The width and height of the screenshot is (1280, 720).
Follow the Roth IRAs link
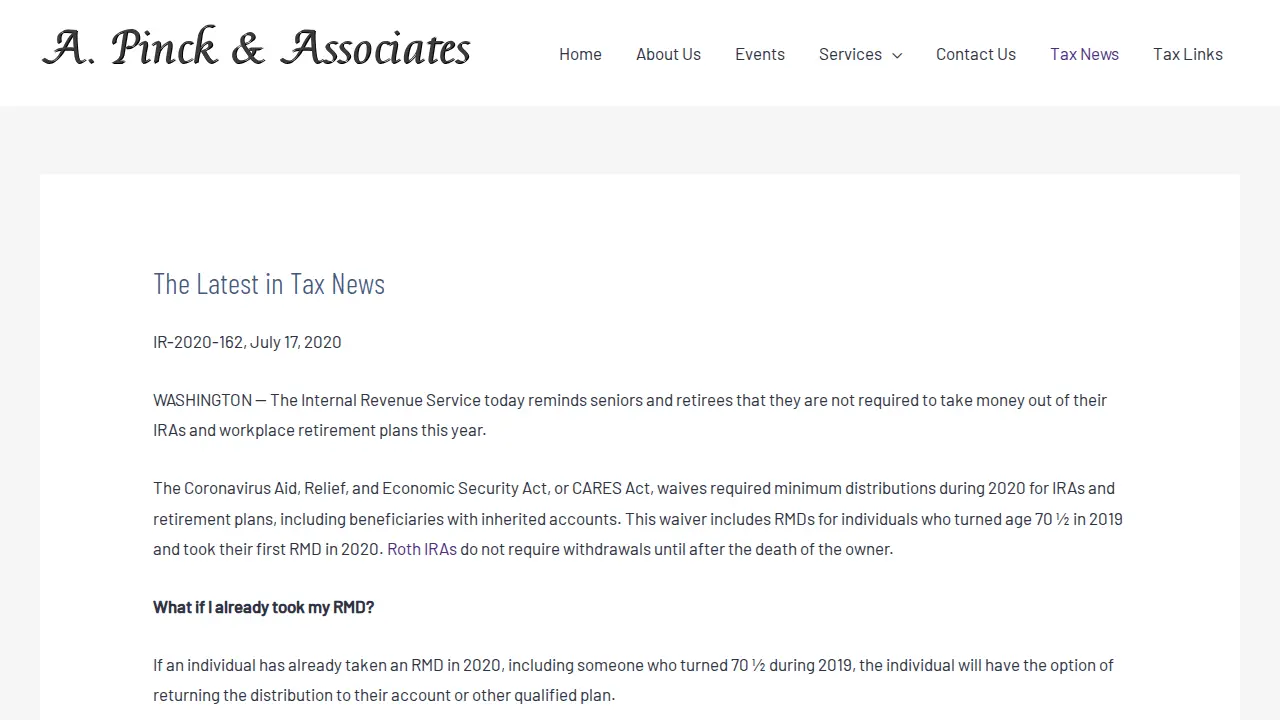(x=422, y=549)
